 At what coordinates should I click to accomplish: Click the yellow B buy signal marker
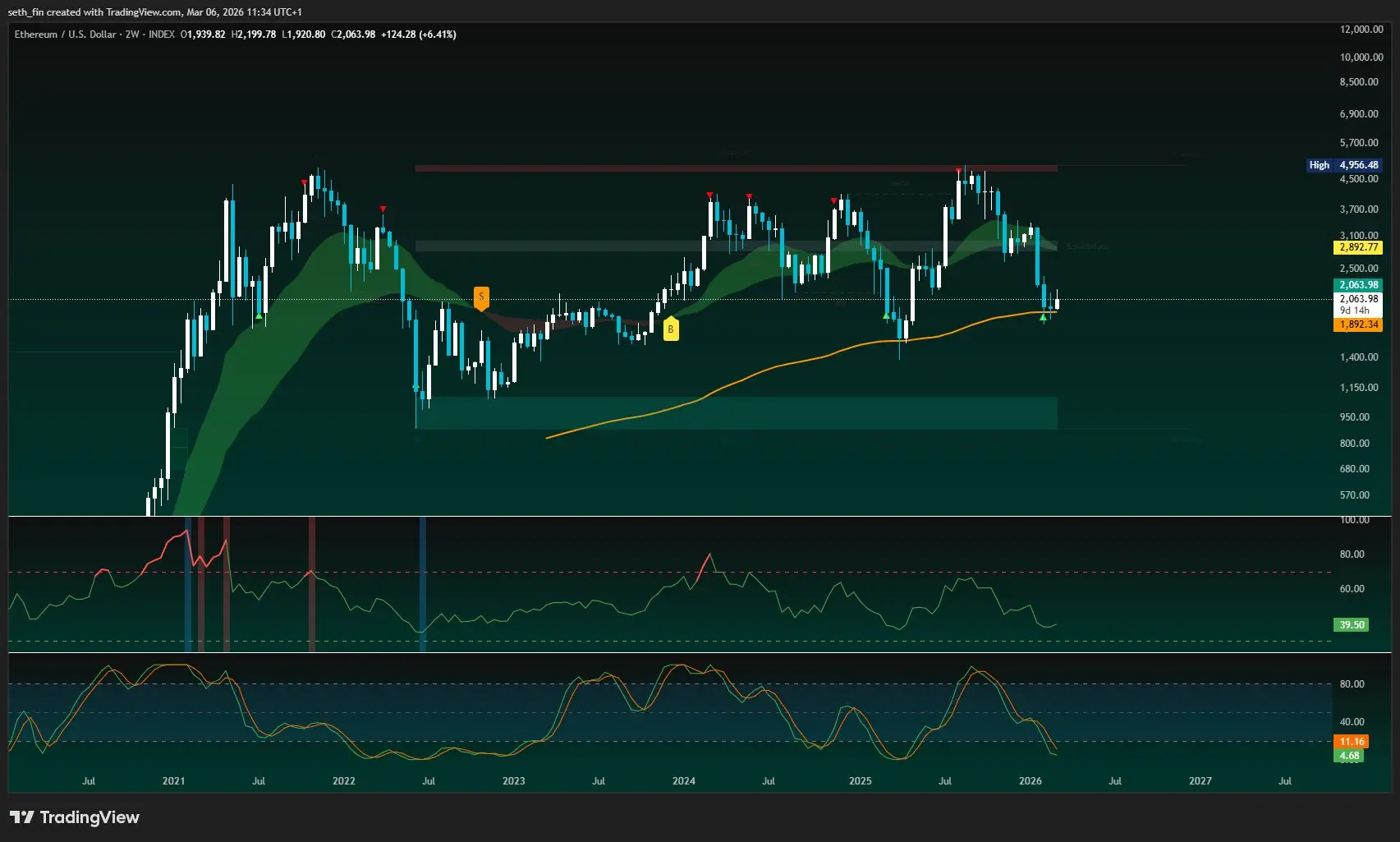tap(670, 329)
